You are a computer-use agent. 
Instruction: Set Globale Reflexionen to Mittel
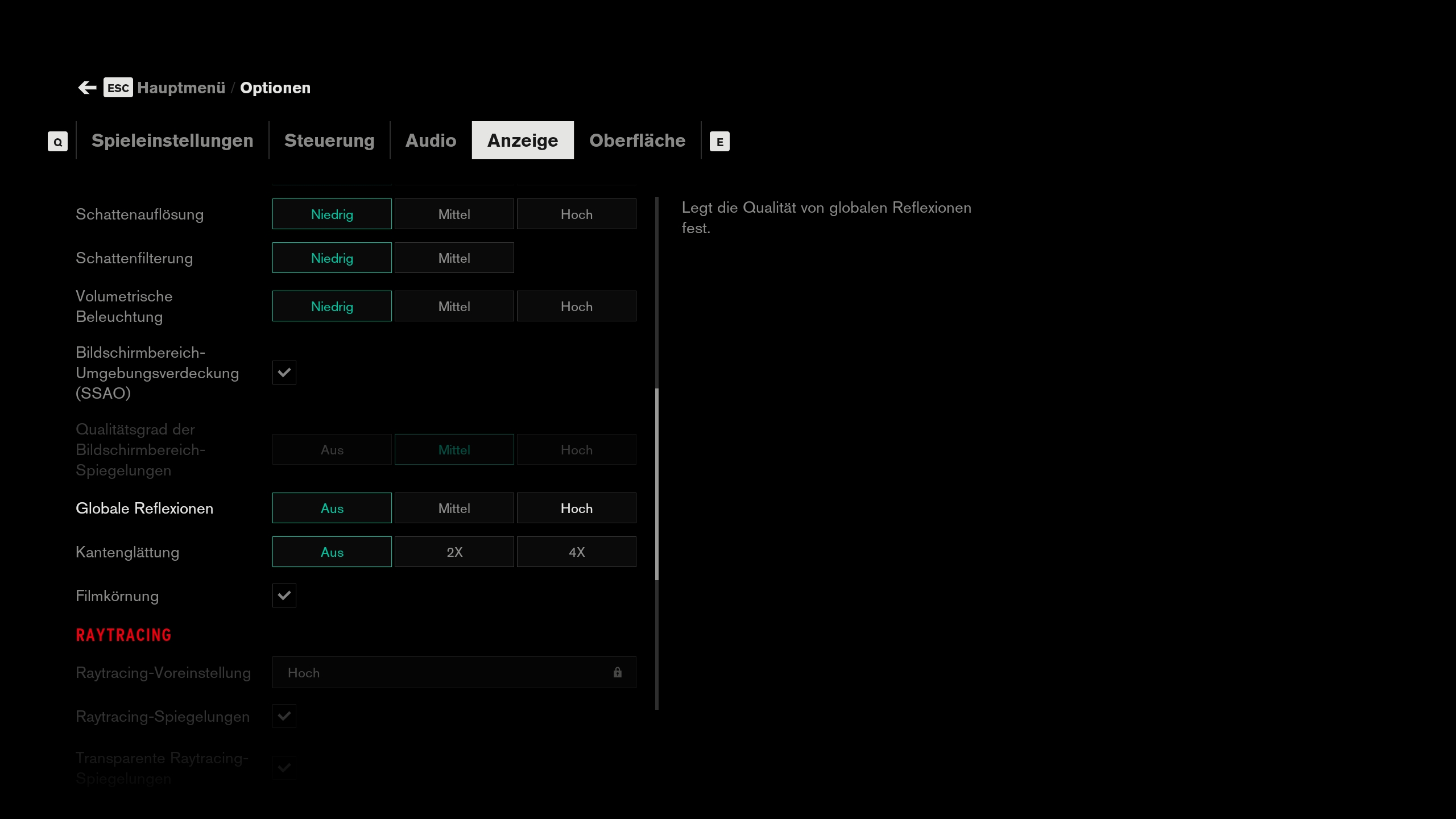click(454, 508)
